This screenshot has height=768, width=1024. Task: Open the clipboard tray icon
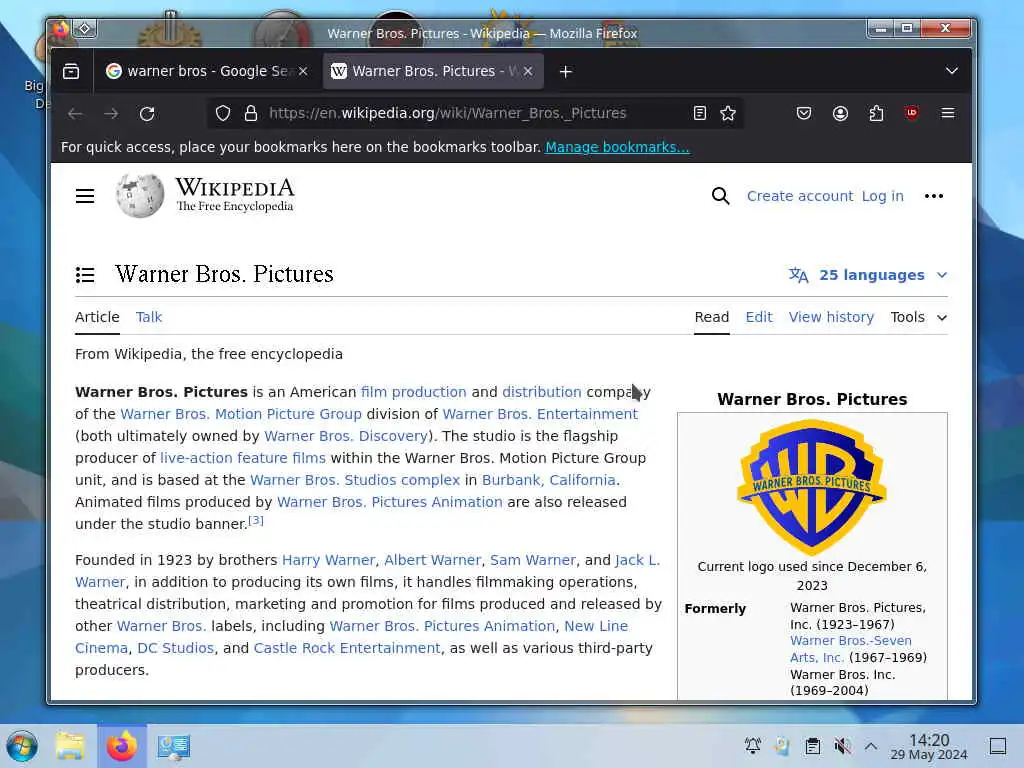[x=812, y=746]
